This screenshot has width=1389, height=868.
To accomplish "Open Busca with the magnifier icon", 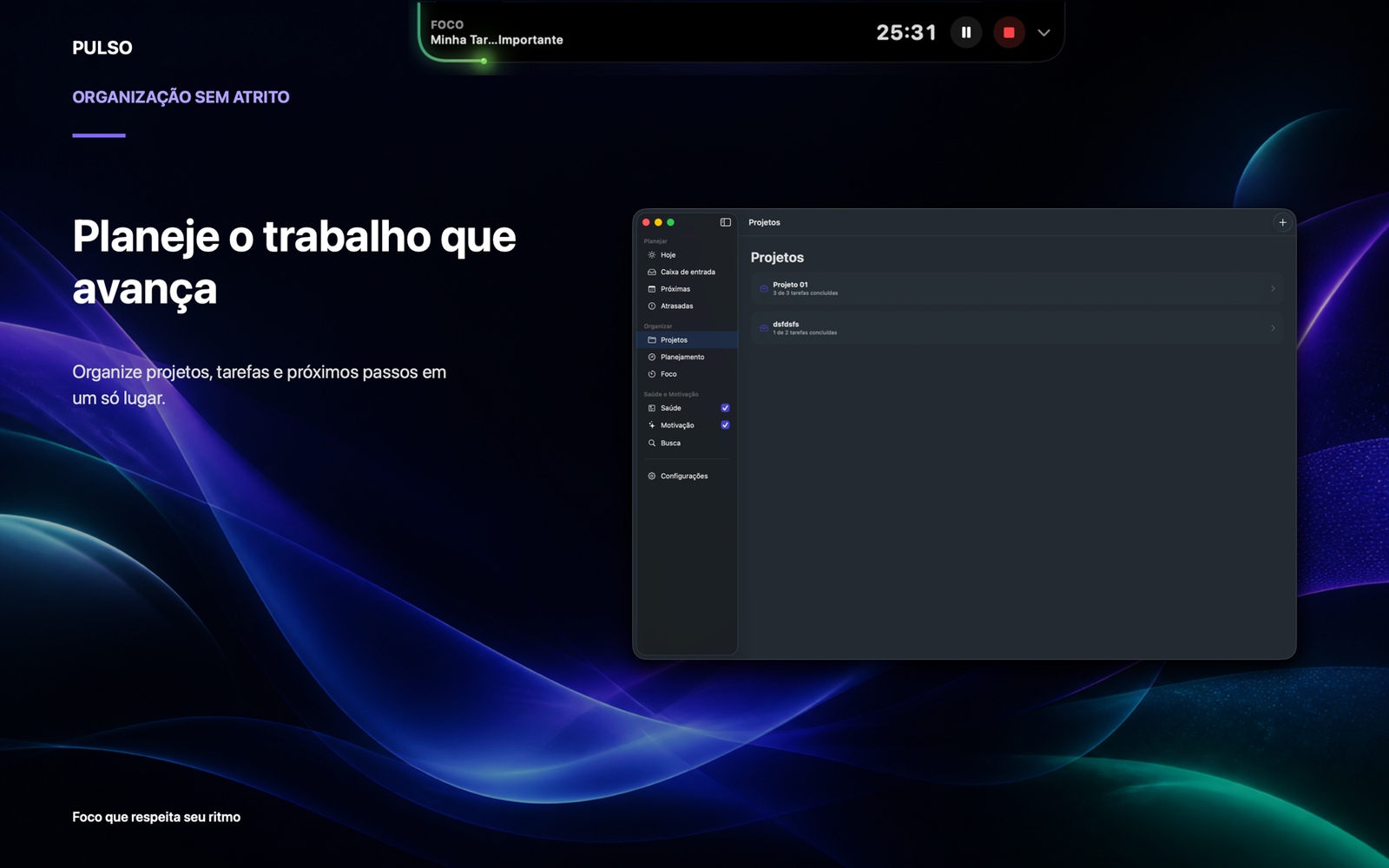I will [652, 443].
